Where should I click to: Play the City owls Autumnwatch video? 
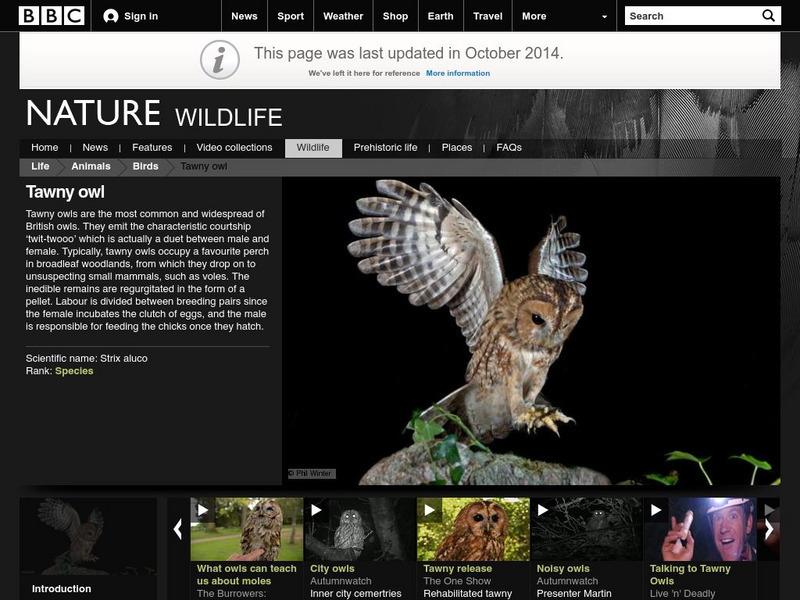(317, 512)
